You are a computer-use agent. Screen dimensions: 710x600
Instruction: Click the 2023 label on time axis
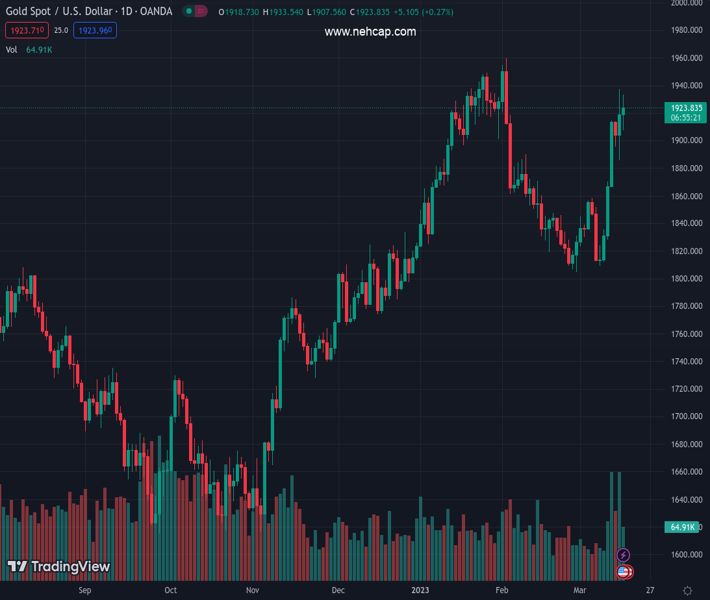[420, 591]
